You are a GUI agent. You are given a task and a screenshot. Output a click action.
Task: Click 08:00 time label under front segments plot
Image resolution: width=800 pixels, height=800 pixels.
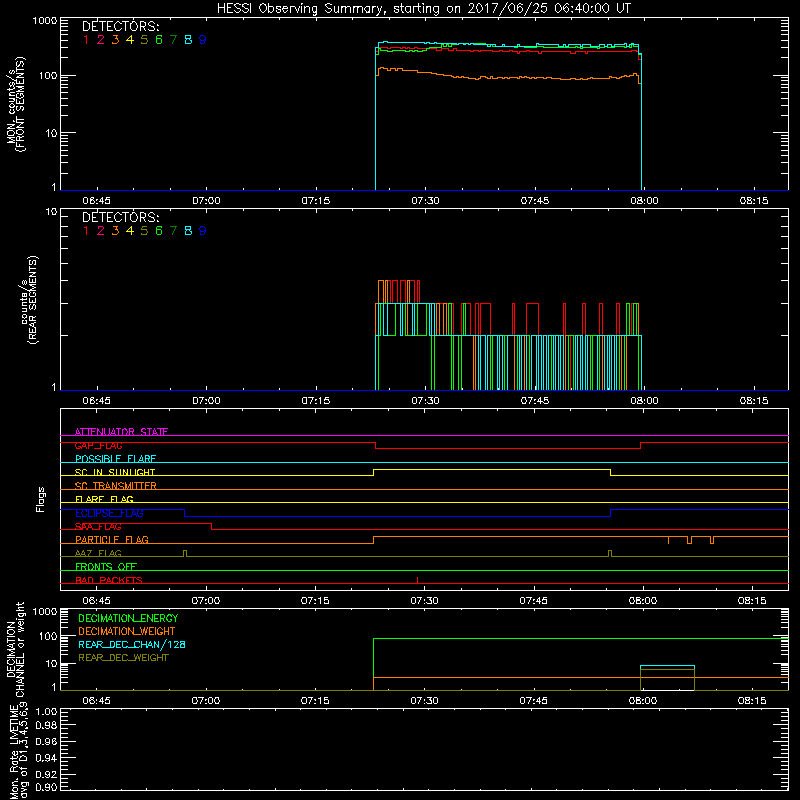pos(644,201)
